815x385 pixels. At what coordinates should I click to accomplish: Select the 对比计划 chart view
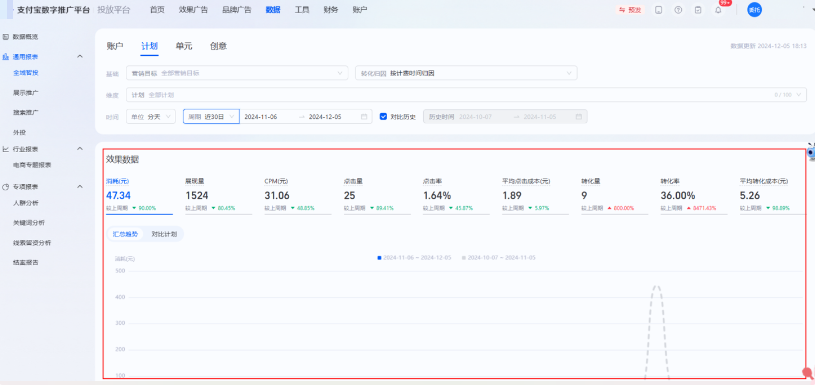point(164,234)
